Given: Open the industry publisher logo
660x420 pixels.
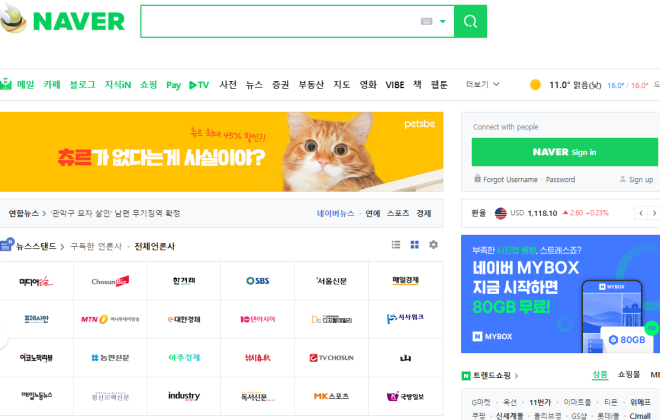Looking at the screenshot, I should [184, 396].
